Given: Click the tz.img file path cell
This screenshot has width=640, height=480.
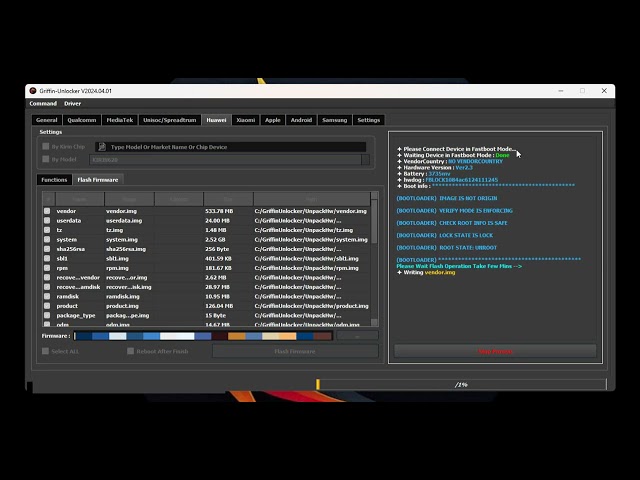Looking at the screenshot, I should [304, 230].
